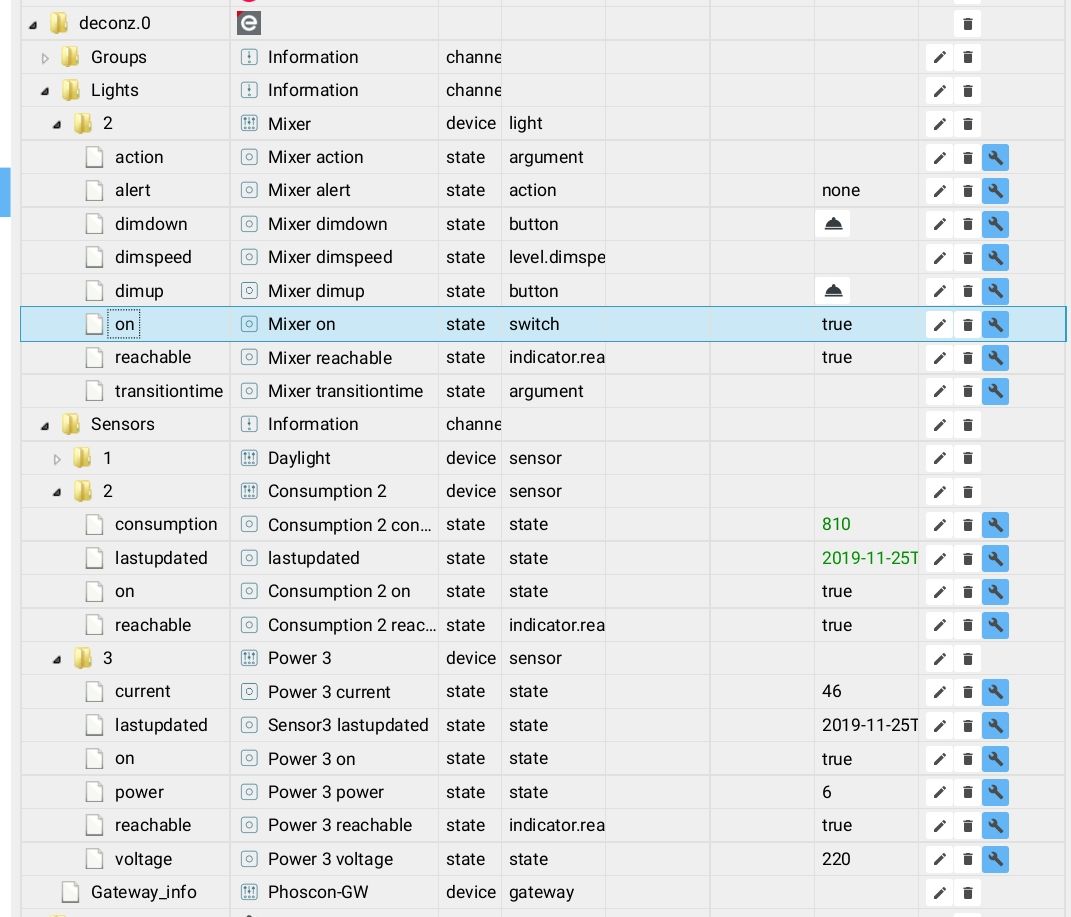The image size is (1071, 917).
Task: Select the Mixer alert value none
Action: click(x=841, y=191)
